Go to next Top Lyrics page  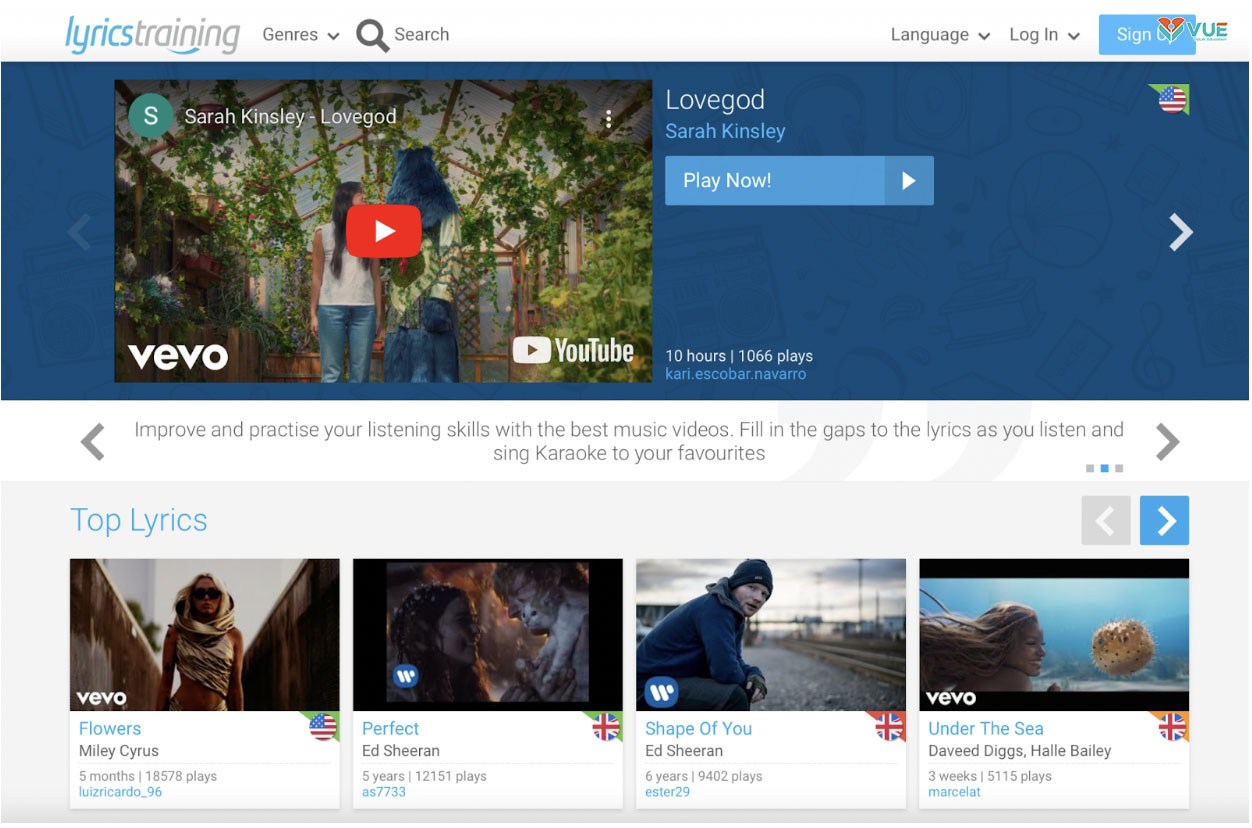point(1164,520)
